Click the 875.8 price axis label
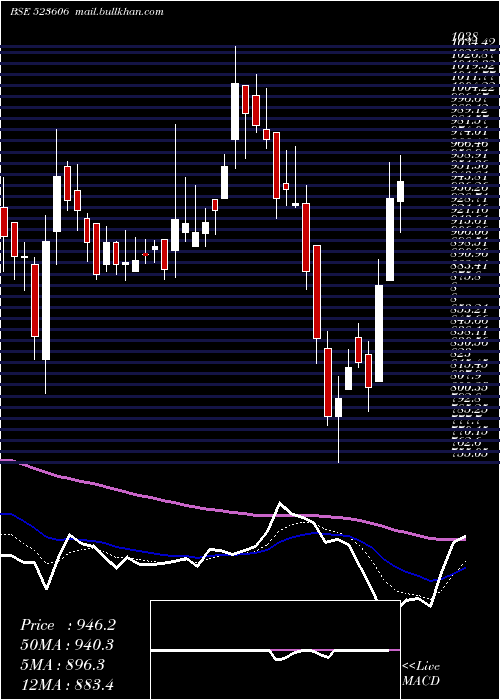The height and width of the screenshot is (700, 500). coord(467,277)
